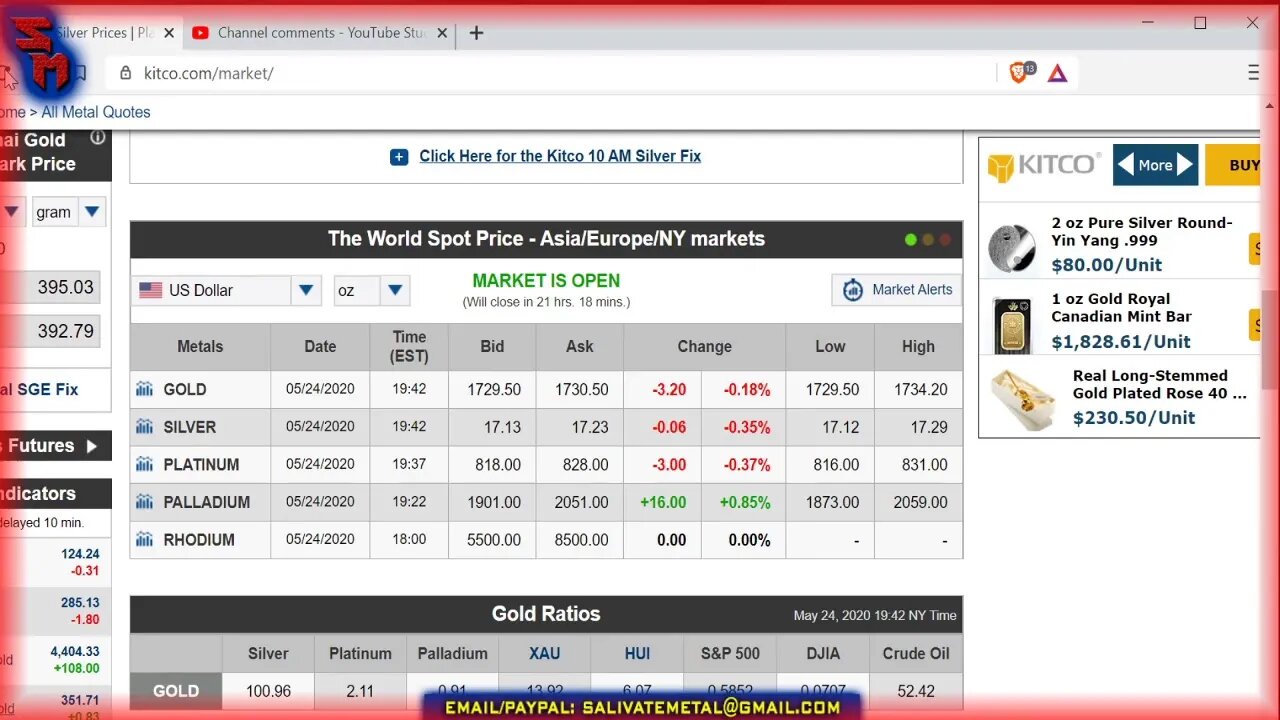Click gold bid value 1729.50
Screen dimensions: 1280x720
(494, 390)
